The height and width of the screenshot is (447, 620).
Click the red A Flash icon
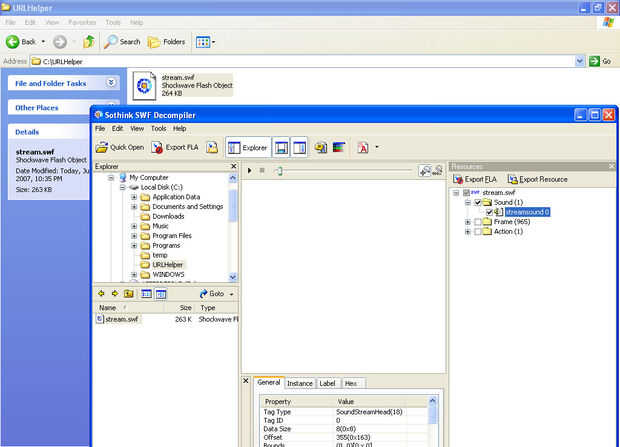(x=363, y=148)
